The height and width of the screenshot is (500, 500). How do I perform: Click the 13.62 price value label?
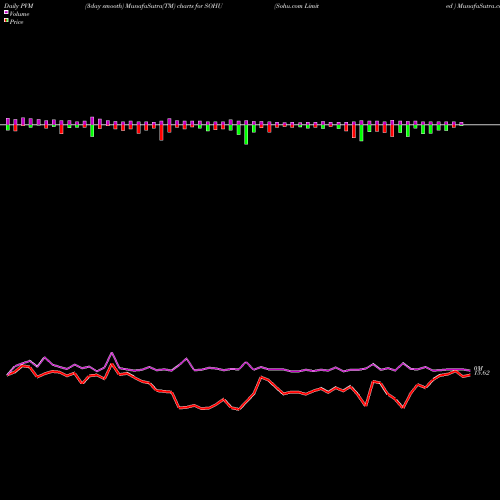pos(482,373)
